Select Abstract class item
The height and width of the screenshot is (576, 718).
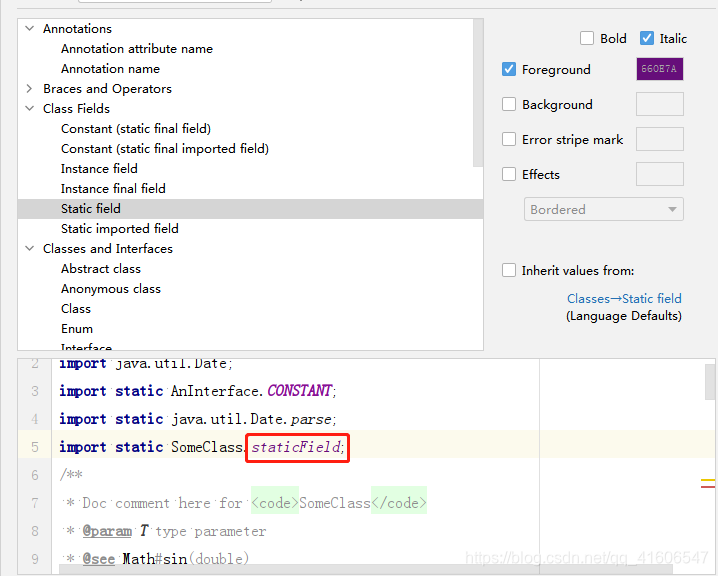[101, 268]
